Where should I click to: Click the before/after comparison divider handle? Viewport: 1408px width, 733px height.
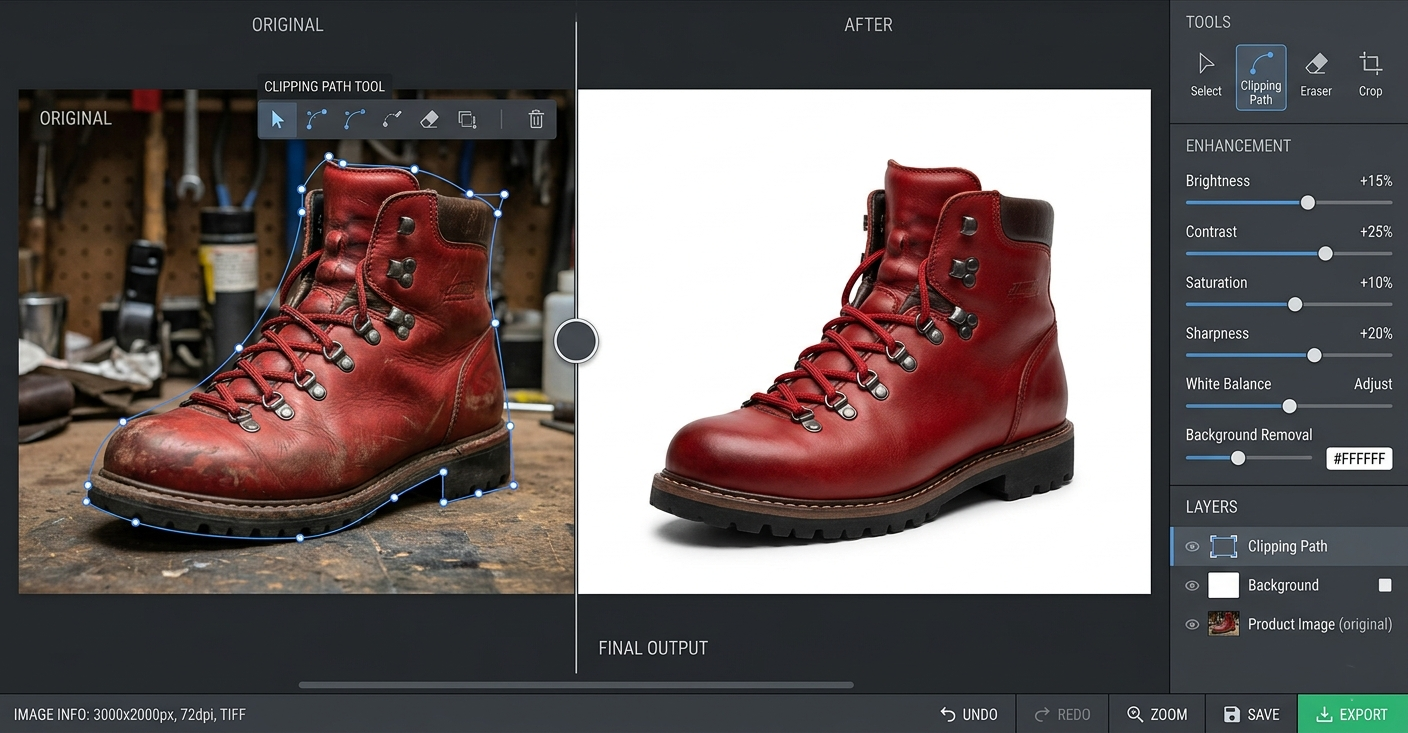(x=576, y=341)
